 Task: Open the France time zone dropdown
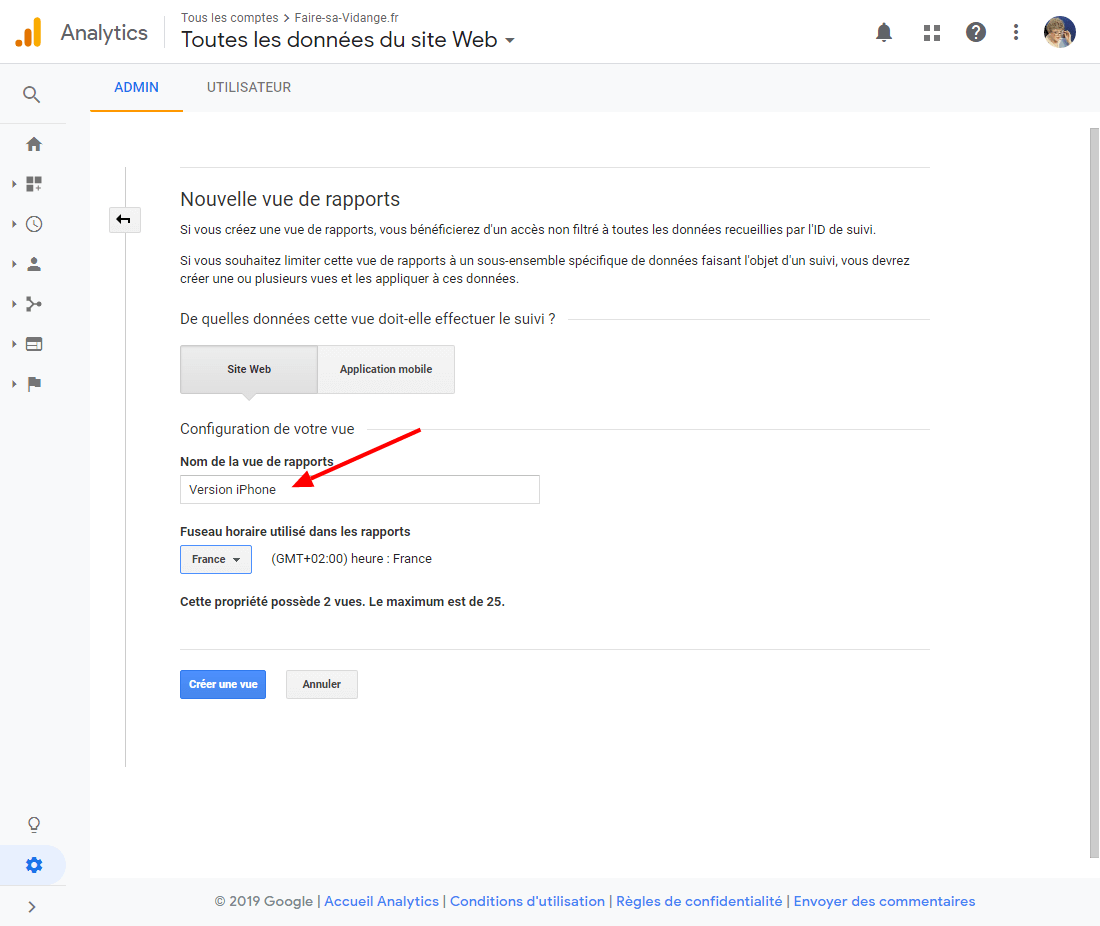pyautogui.click(x=215, y=559)
